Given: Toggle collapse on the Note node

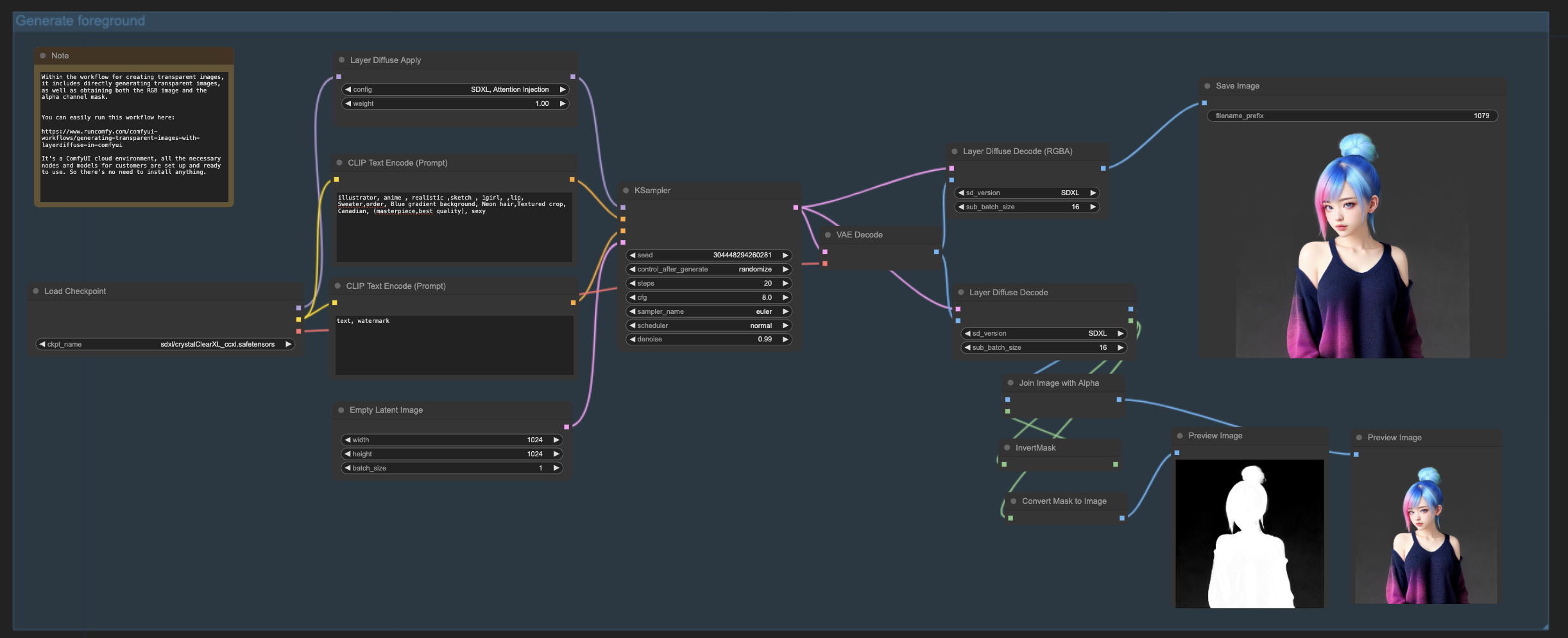Looking at the screenshot, I should coord(43,56).
